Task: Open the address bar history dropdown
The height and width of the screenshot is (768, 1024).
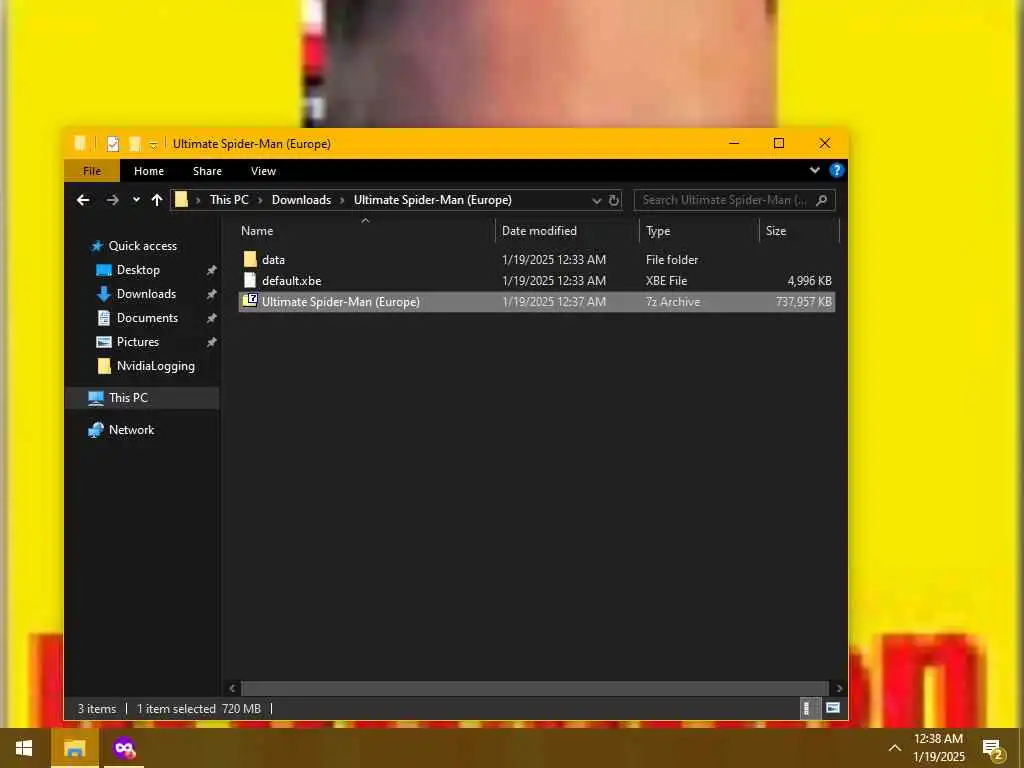Action: click(596, 200)
